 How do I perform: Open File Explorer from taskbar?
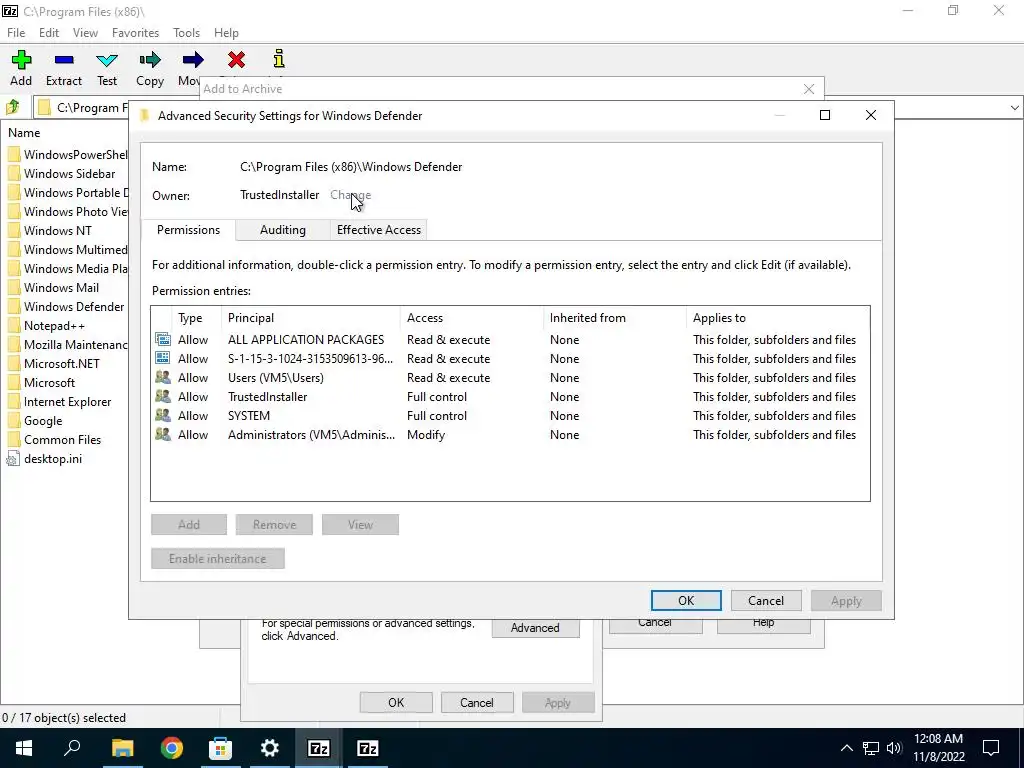coord(122,748)
